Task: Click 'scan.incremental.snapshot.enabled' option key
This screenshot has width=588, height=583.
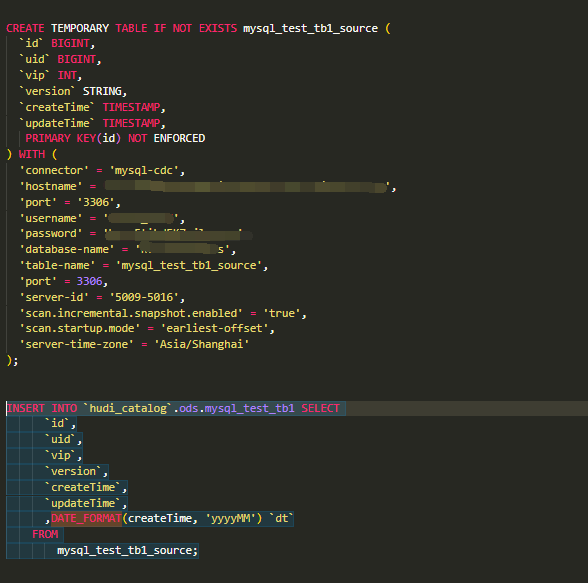Action: point(131,313)
